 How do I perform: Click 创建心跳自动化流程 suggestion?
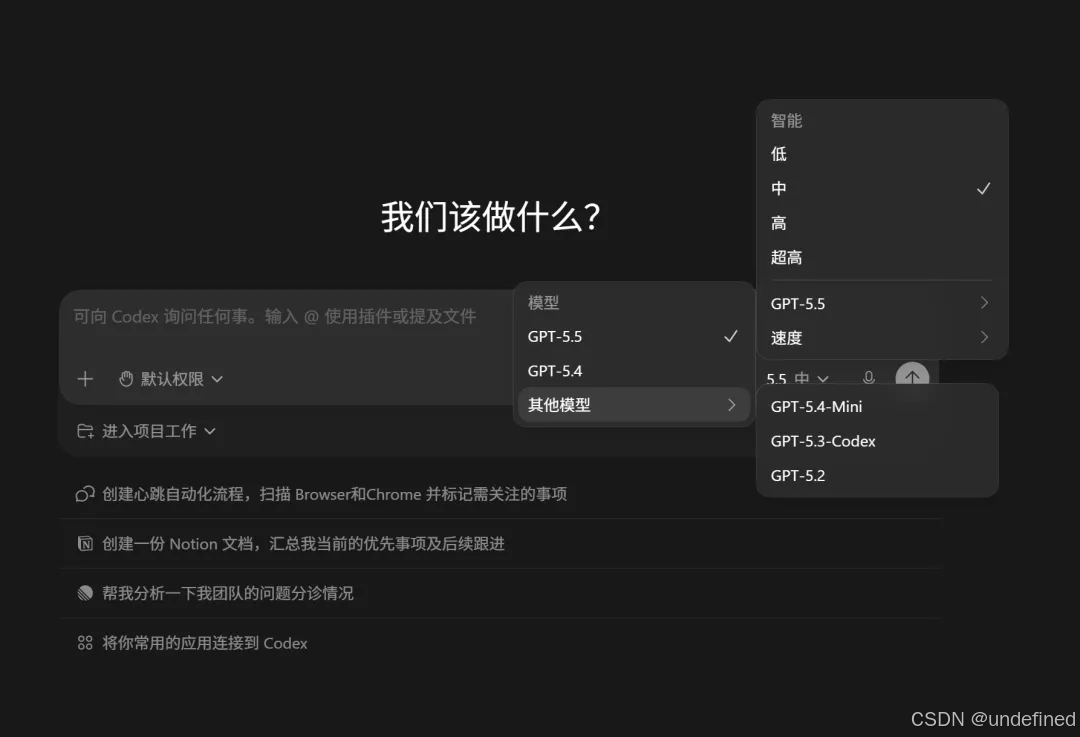(x=499, y=494)
